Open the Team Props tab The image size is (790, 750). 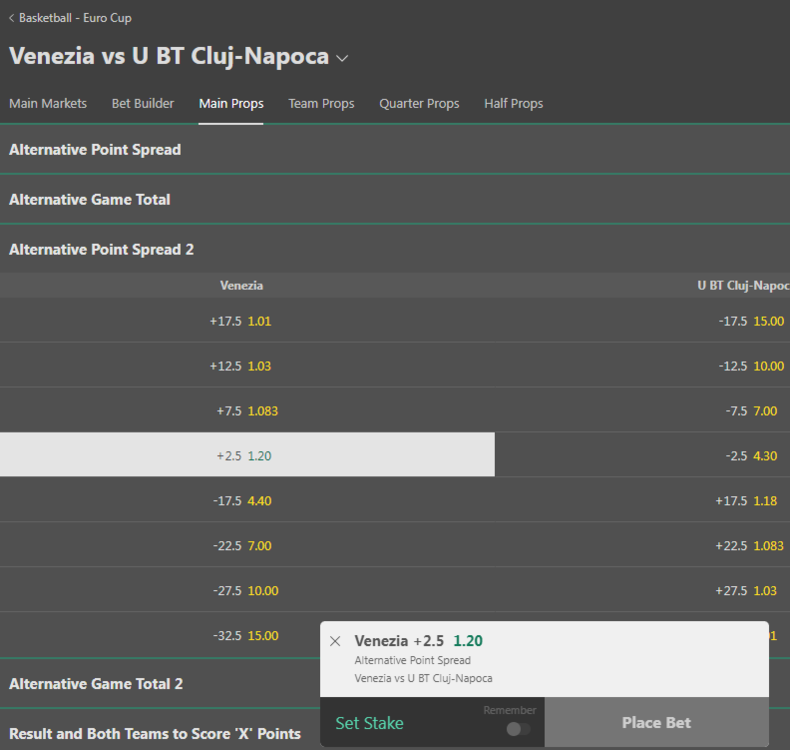[321, 103]
